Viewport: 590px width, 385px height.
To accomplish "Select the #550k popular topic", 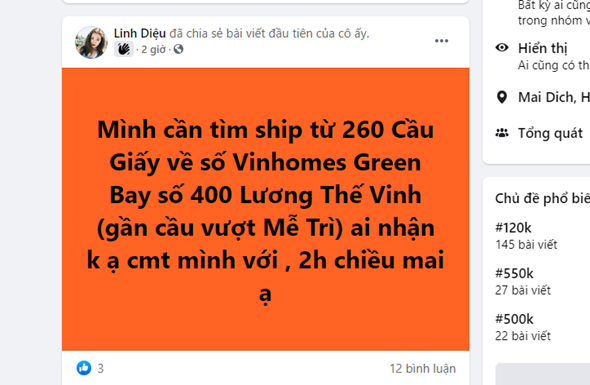I will 514,273.
